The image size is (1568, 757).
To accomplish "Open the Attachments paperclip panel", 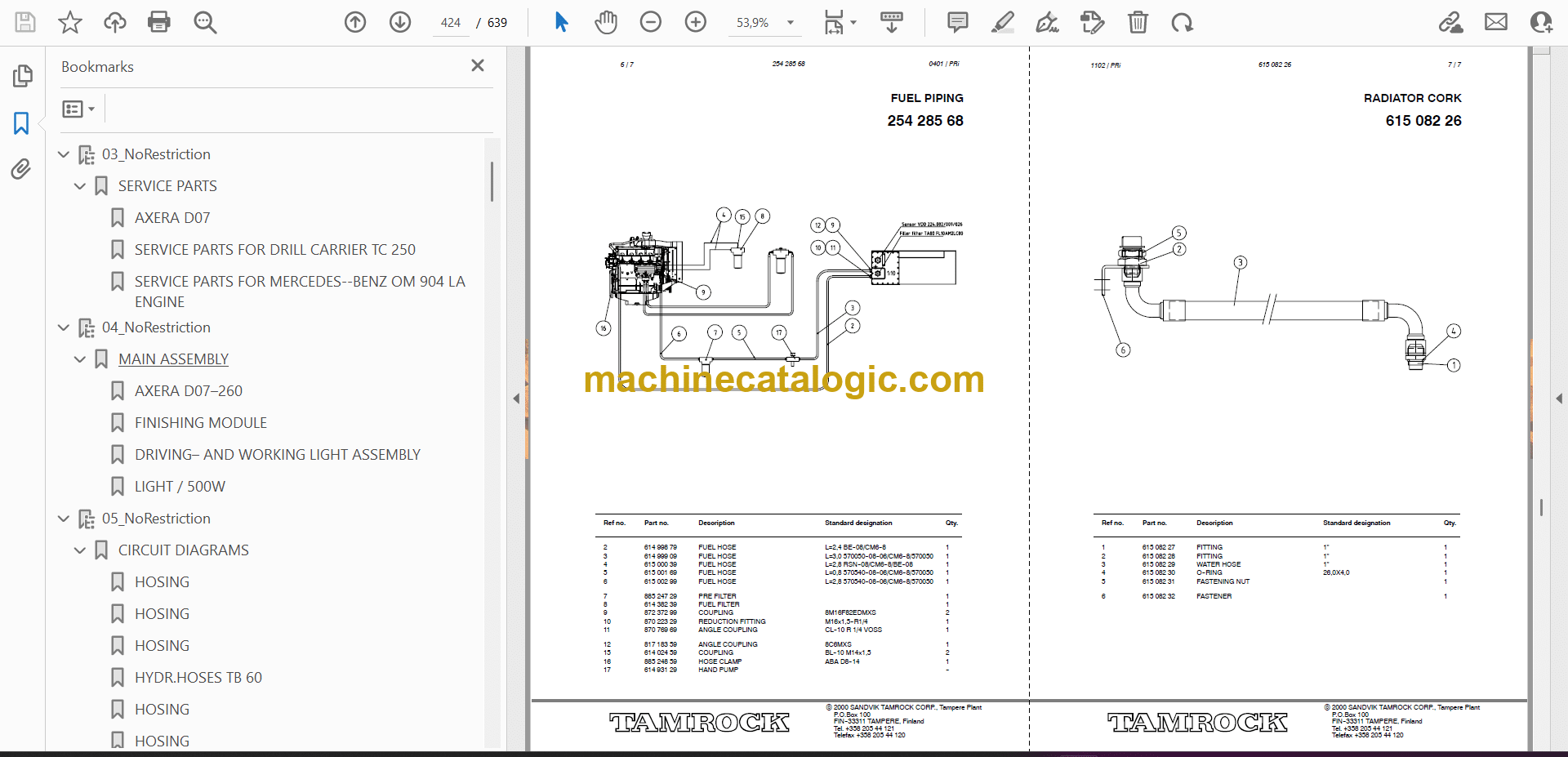I will (21, 169).
